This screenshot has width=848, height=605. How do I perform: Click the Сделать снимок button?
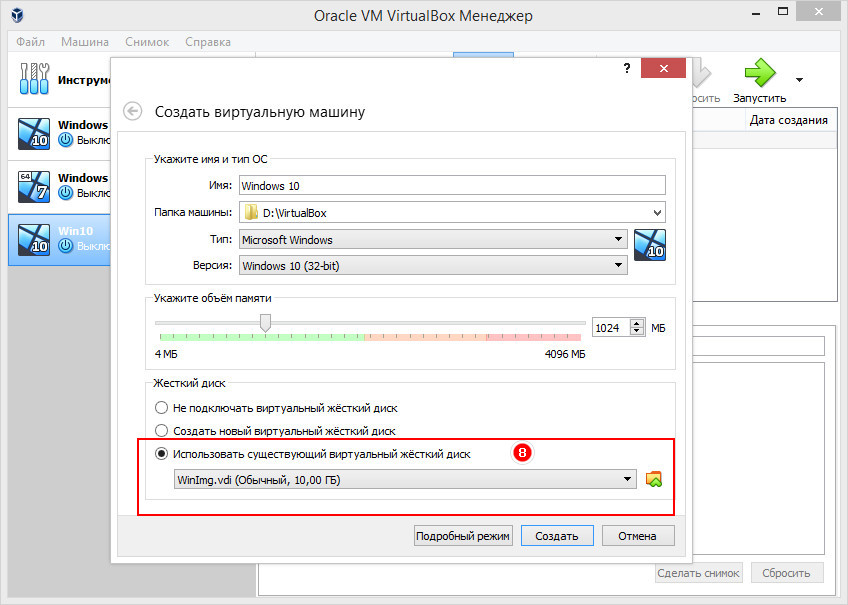(698, 573)
